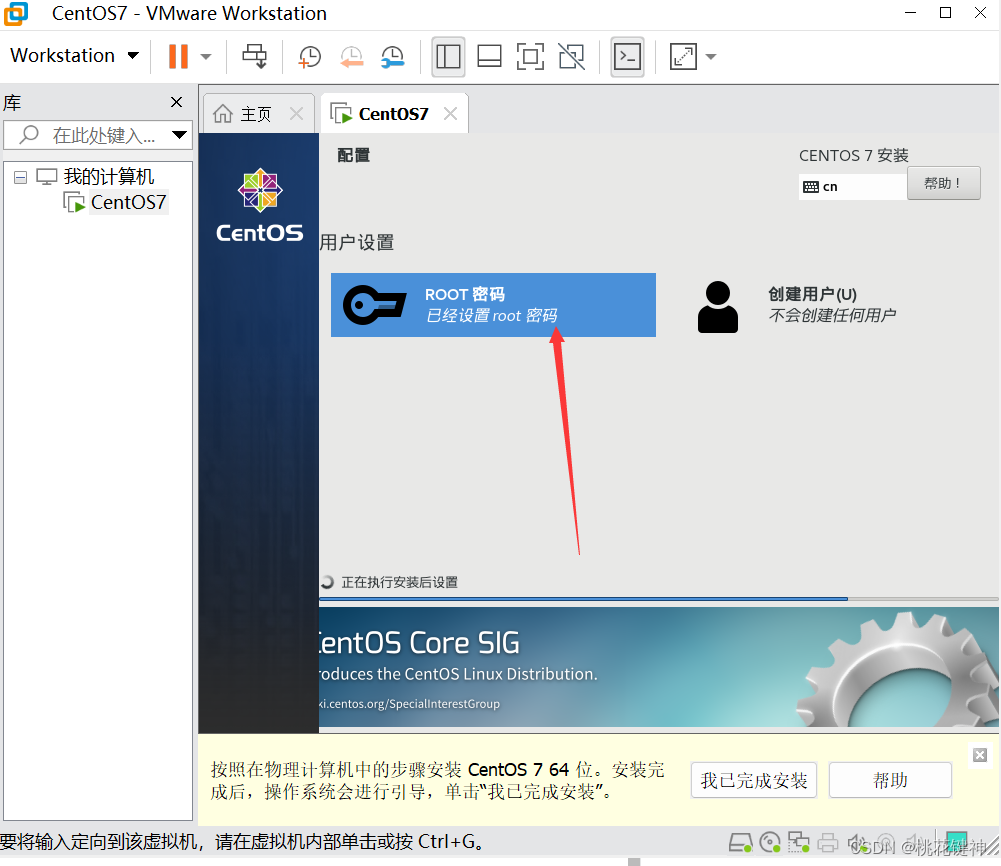Click the sound card status icon
The image size is (1001, 866).
pos(857,843)
